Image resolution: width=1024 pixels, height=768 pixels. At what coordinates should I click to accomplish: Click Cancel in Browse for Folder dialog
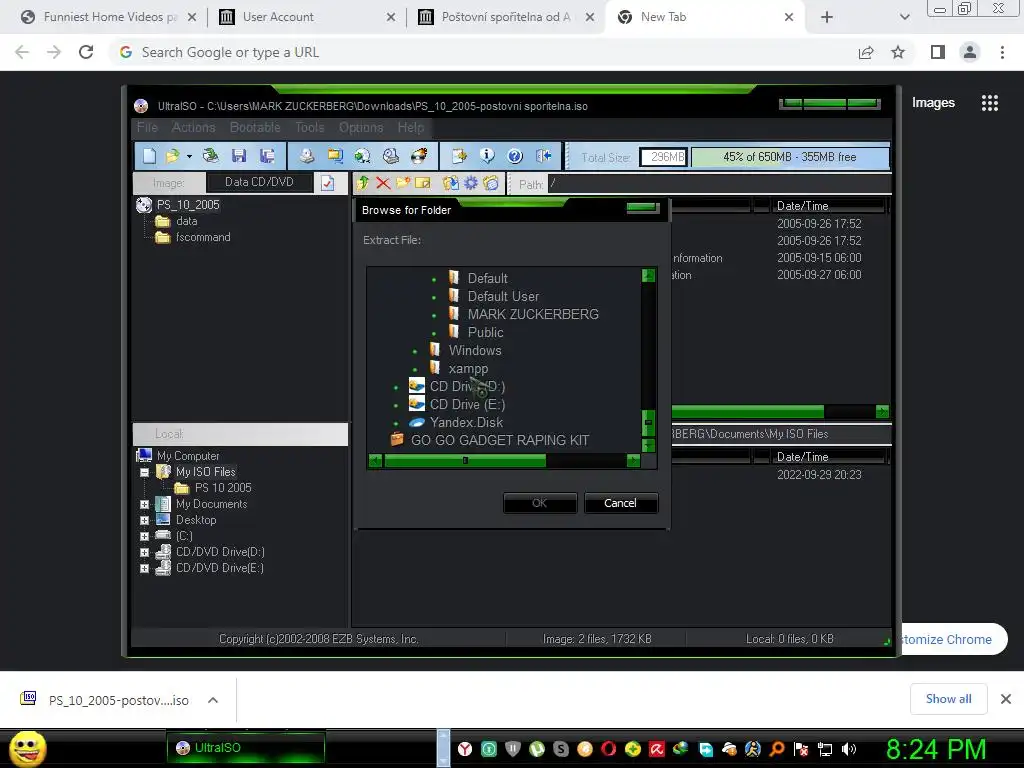(x=620, y=503)
